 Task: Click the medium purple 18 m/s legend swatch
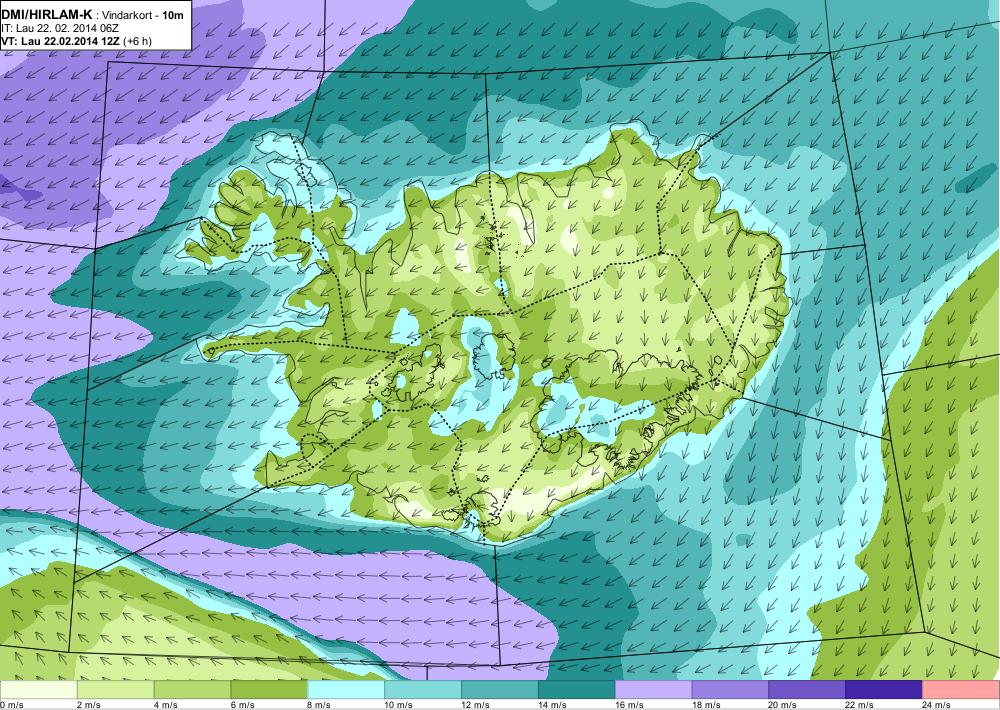point(730,690)
